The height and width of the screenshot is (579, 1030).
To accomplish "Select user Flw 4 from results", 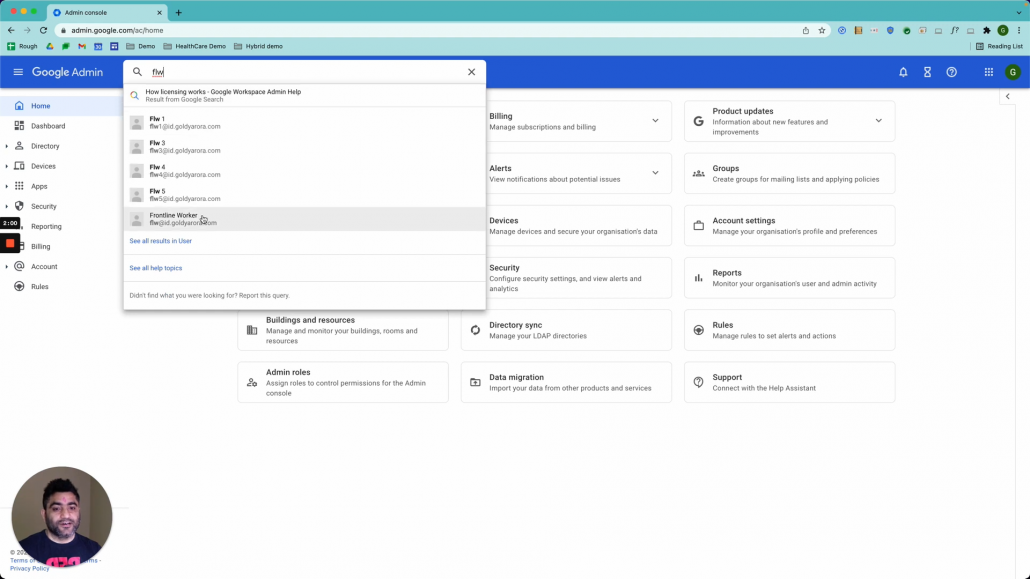I will tap(305, 171).
